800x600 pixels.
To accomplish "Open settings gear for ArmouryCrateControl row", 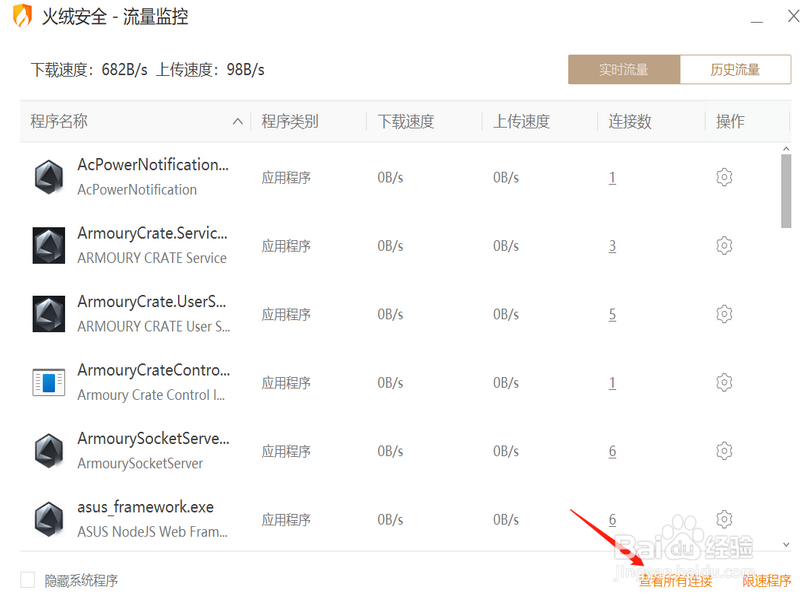I will click(x=724, y=382).
